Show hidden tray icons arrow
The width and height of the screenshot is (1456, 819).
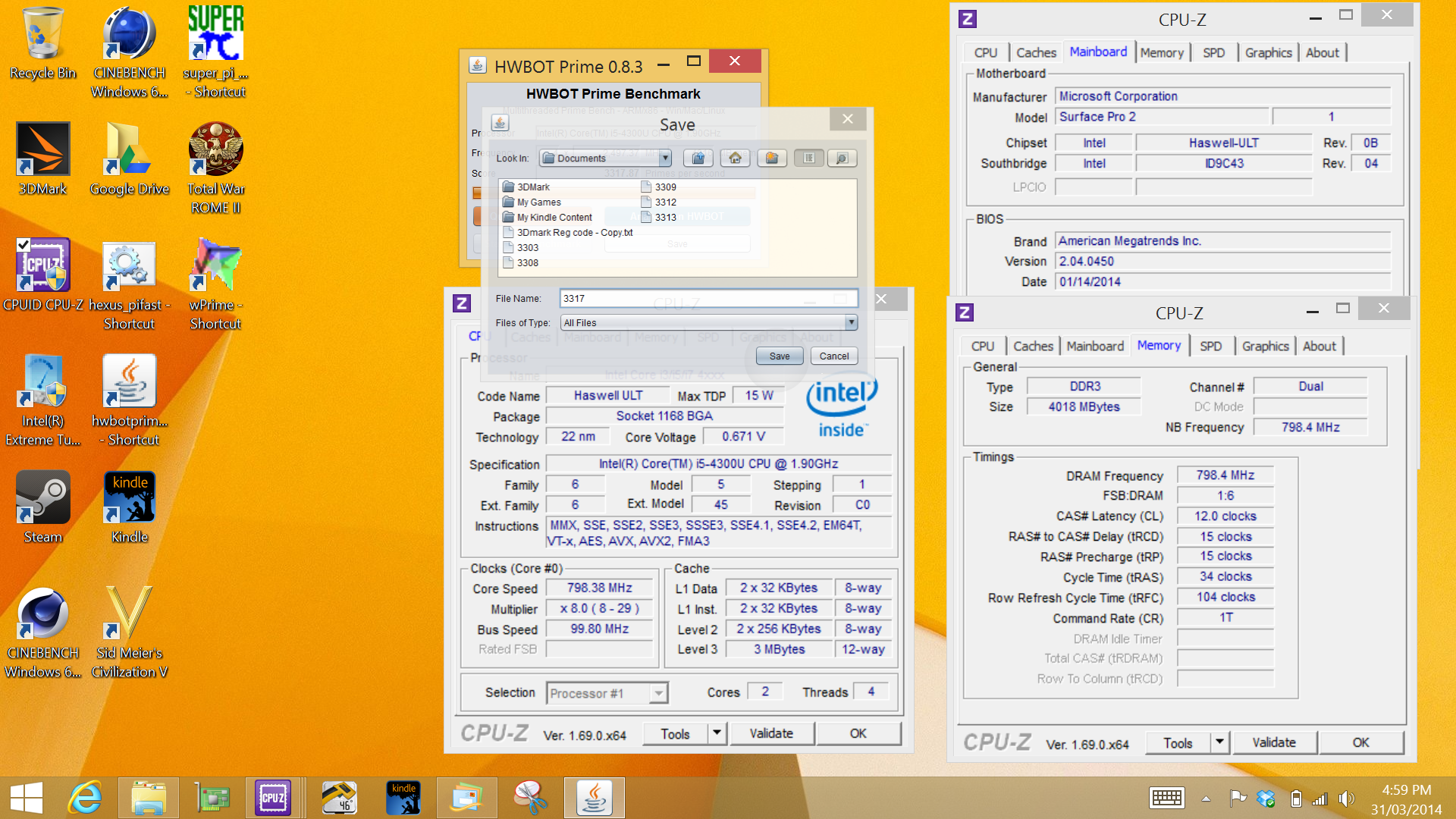pos(1206,799)
